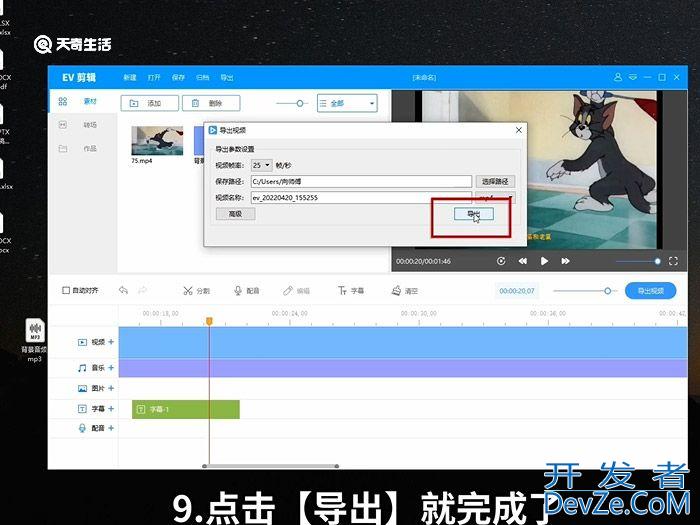
Task: Open the 转场 transitions panel icon
Action: click(x=63, y=125)
